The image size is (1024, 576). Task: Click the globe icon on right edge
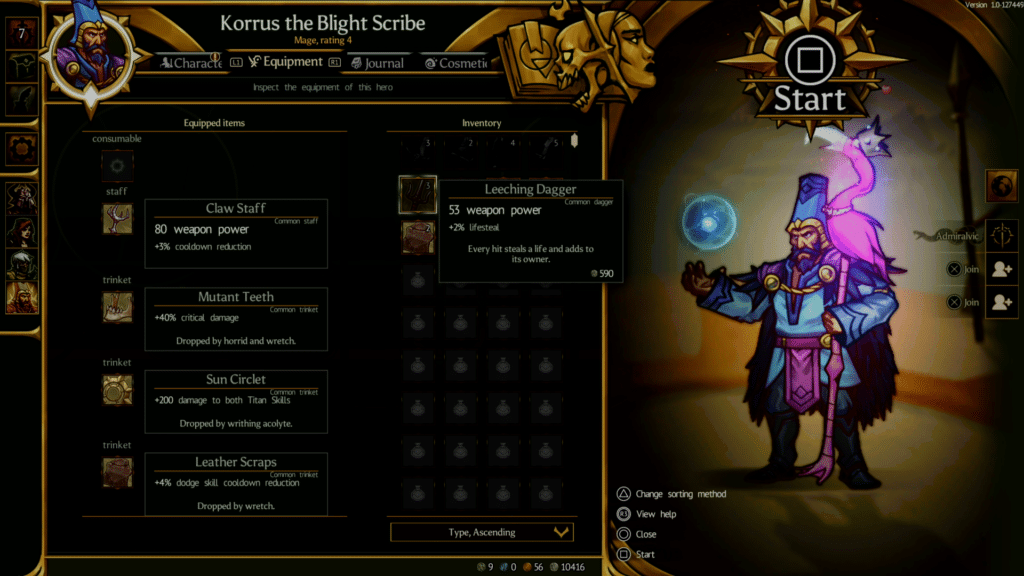1001,186
